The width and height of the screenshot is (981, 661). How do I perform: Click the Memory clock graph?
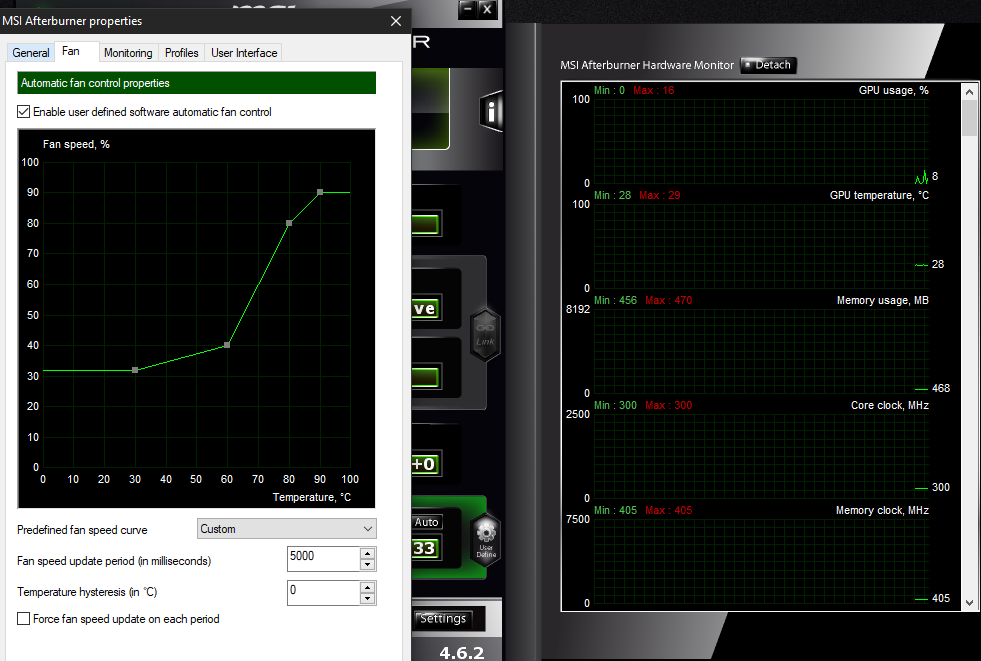coord(761,561)
